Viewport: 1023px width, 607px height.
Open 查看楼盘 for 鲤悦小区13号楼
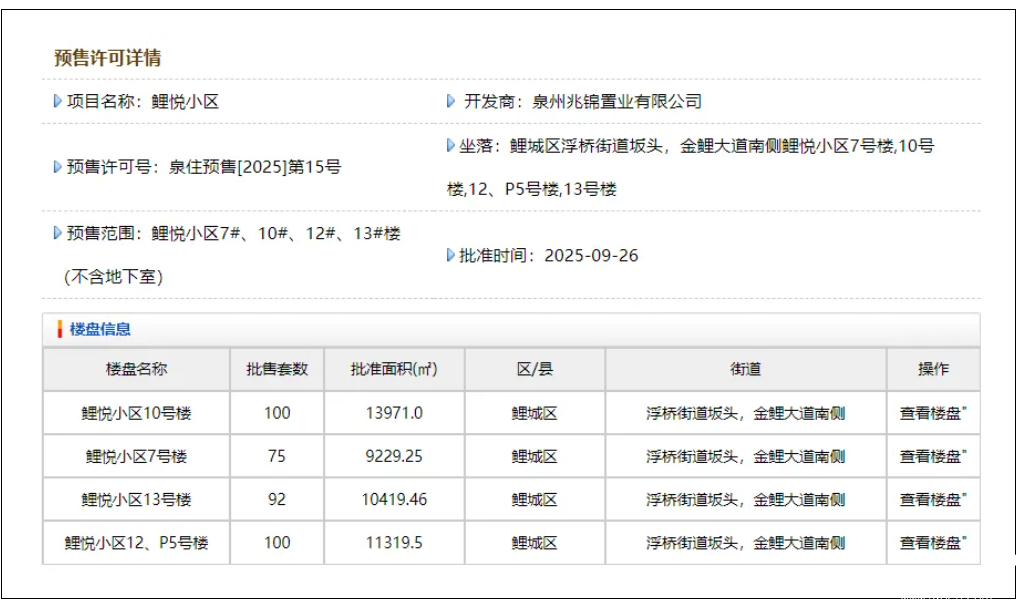click(932, 499)
